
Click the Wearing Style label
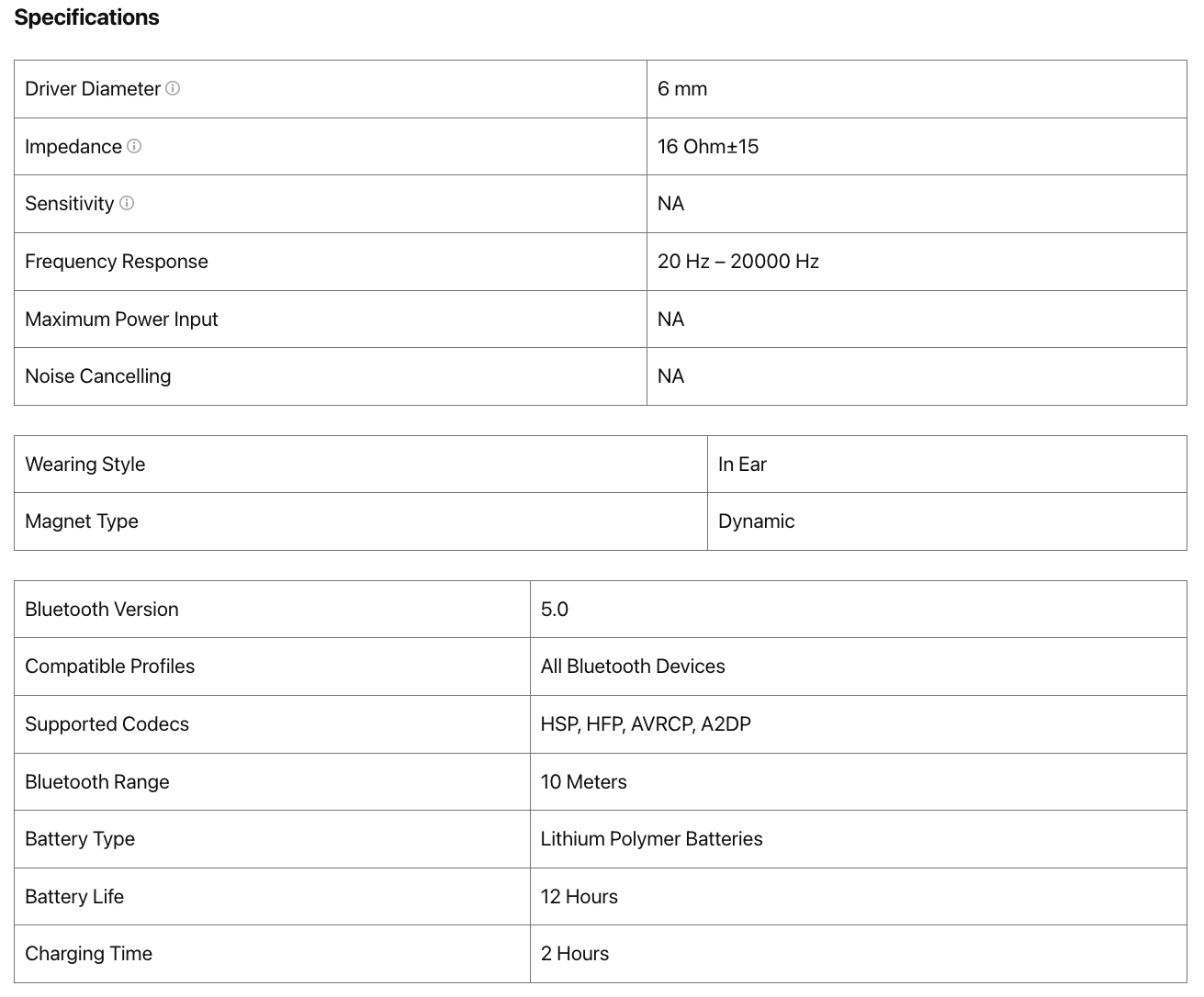[x=85, y=465]
